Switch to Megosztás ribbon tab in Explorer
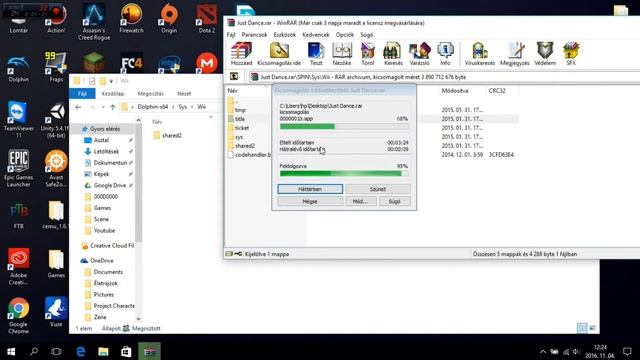Screen dimensions: 640x360 pos(150,93)
